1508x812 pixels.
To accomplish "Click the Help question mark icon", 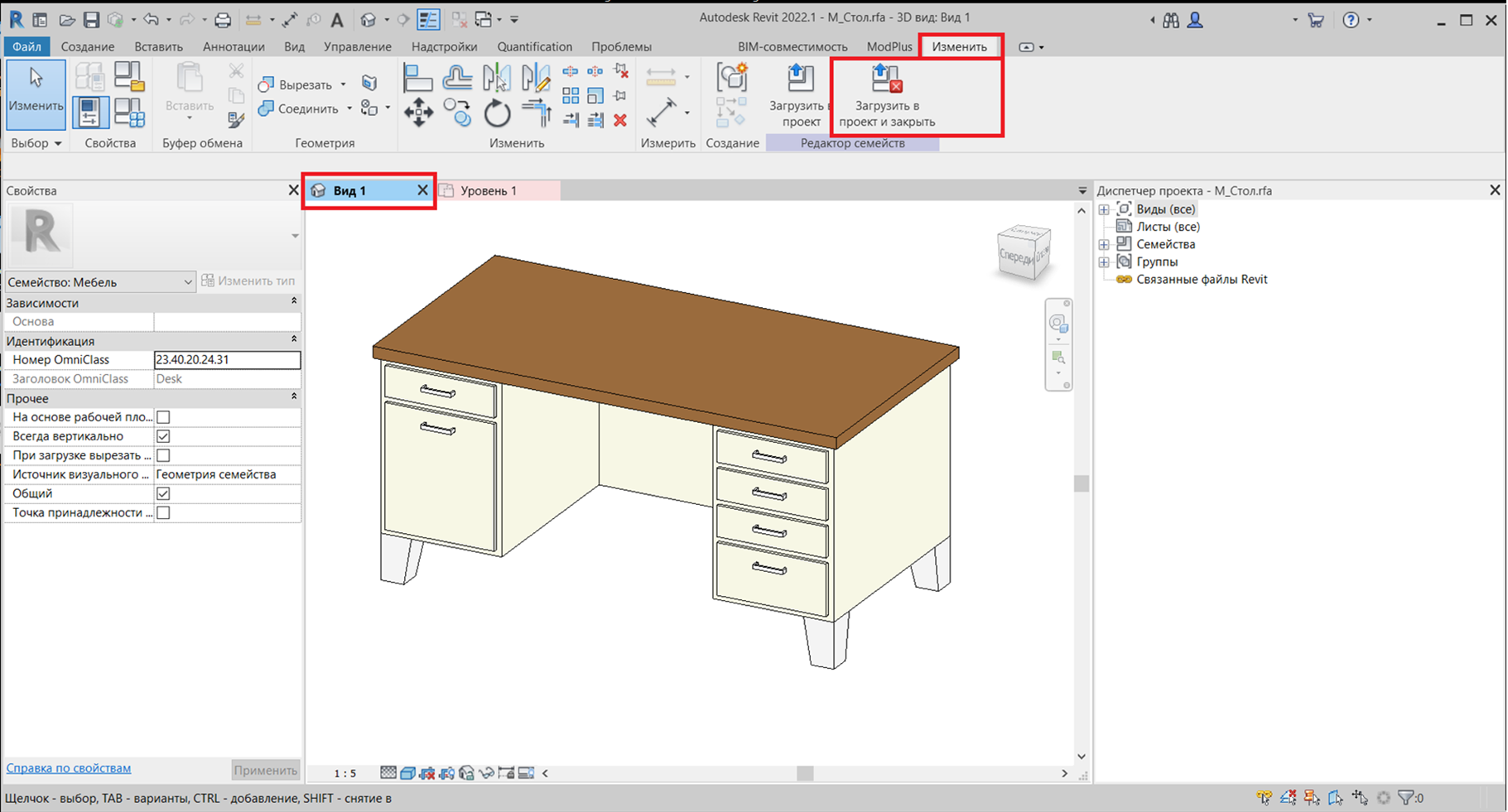I will [1351, 20].
